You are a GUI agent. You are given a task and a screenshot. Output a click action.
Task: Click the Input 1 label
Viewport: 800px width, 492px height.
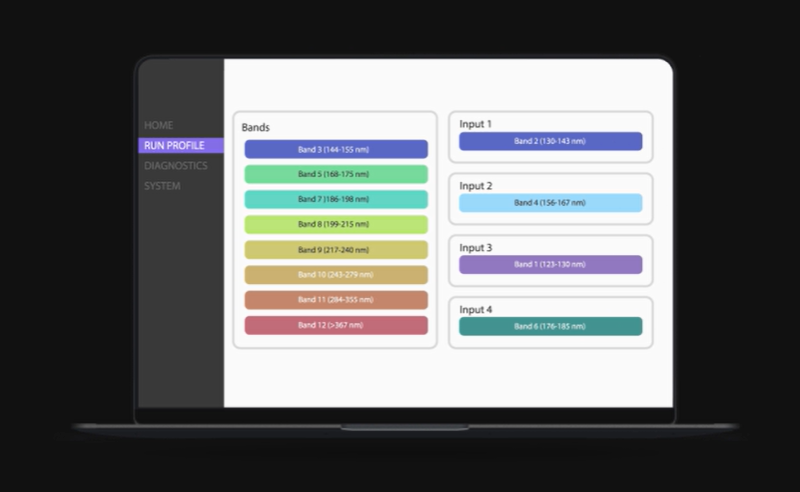pyautogui.click(x=476, y=124)
